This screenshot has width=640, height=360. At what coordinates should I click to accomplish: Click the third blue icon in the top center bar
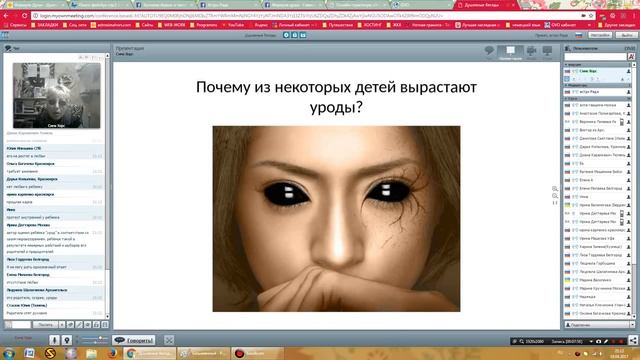pos(303,35)
